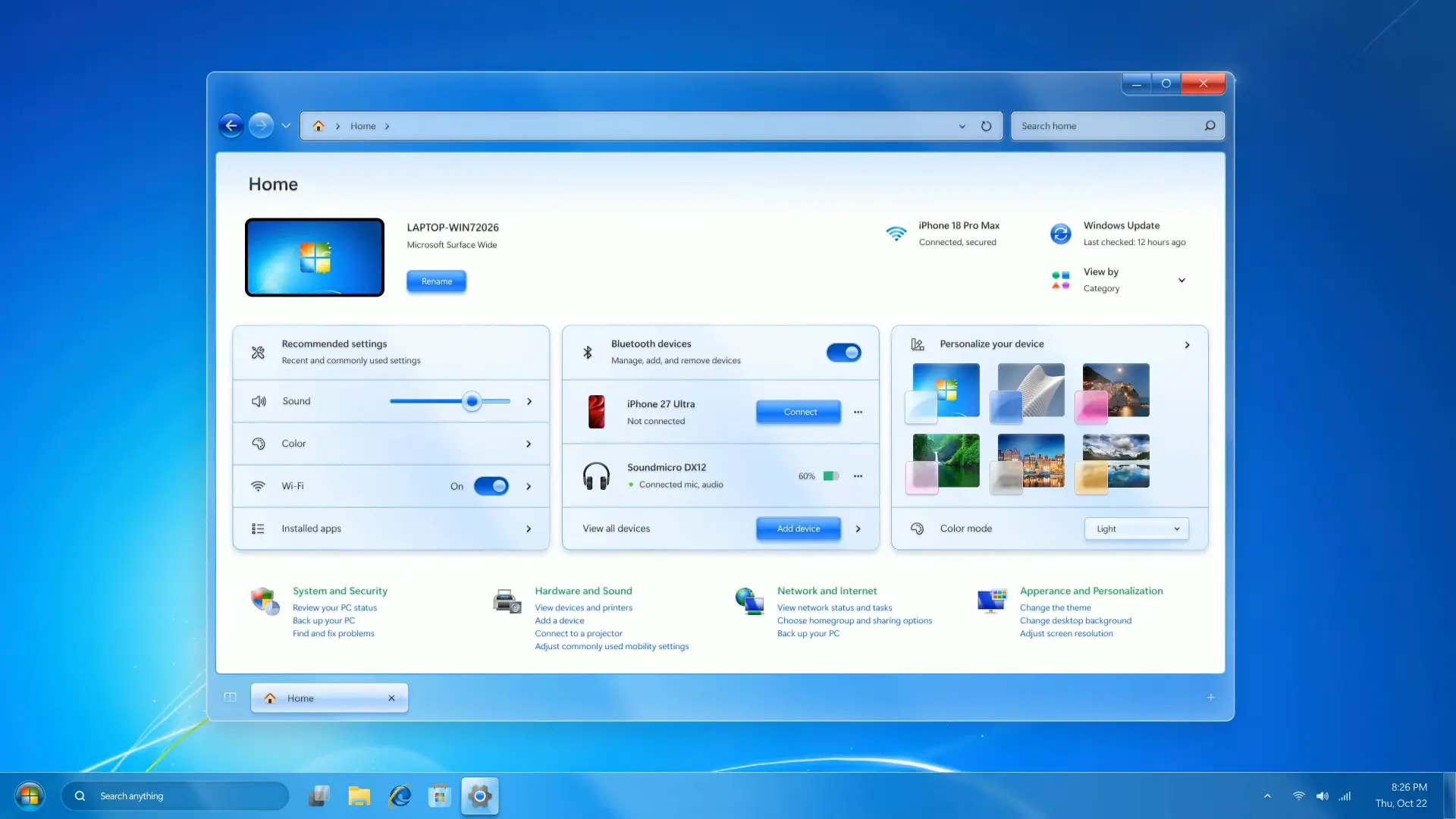
Task: Click Find and fix problems link
Action: tap(333, 633)
